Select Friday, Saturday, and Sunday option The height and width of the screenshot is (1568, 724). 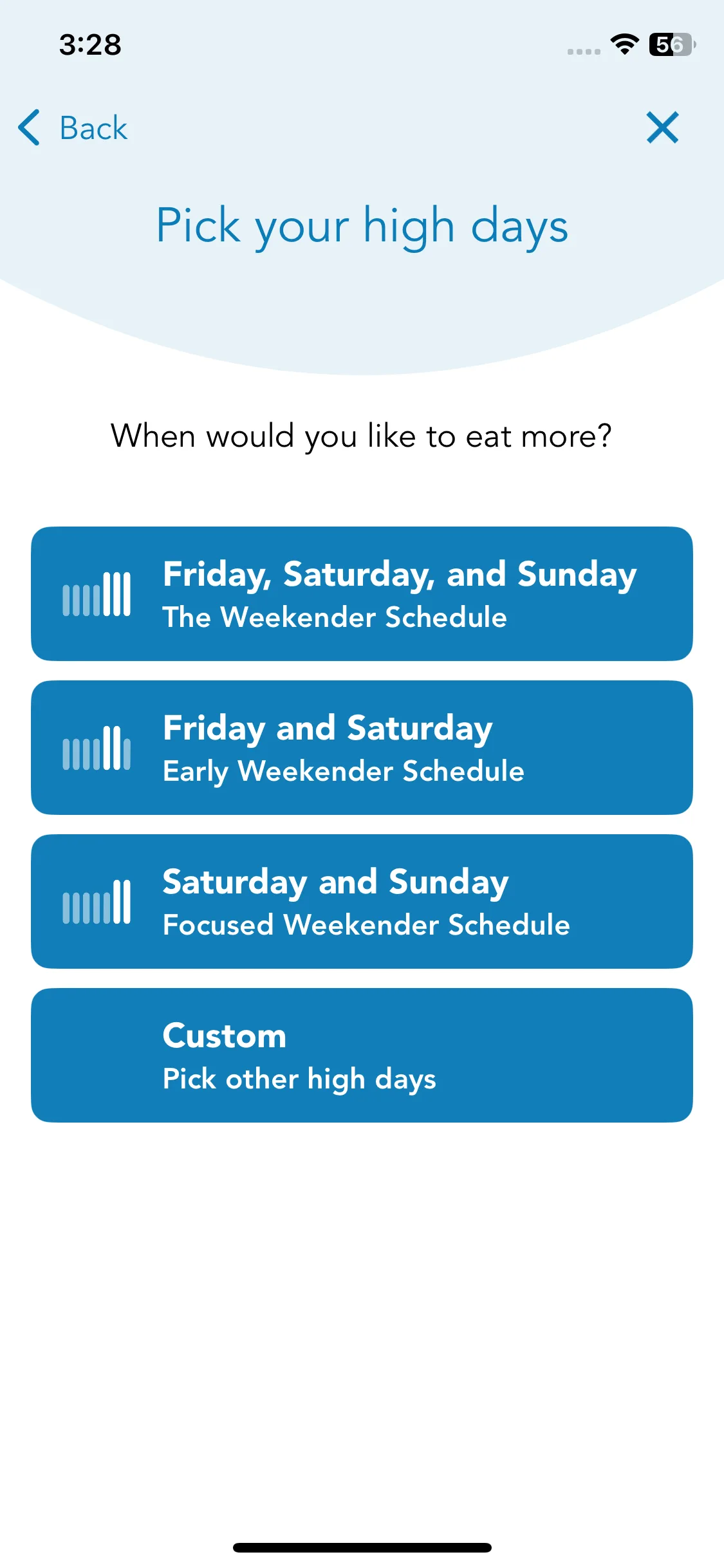coord(399,574)
